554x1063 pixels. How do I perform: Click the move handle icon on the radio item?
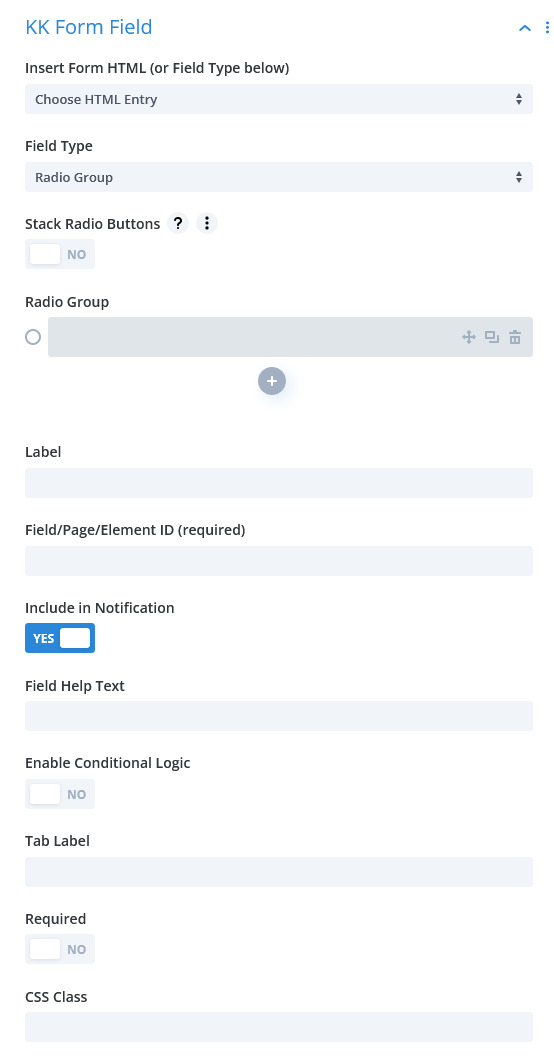click(469, 337)
